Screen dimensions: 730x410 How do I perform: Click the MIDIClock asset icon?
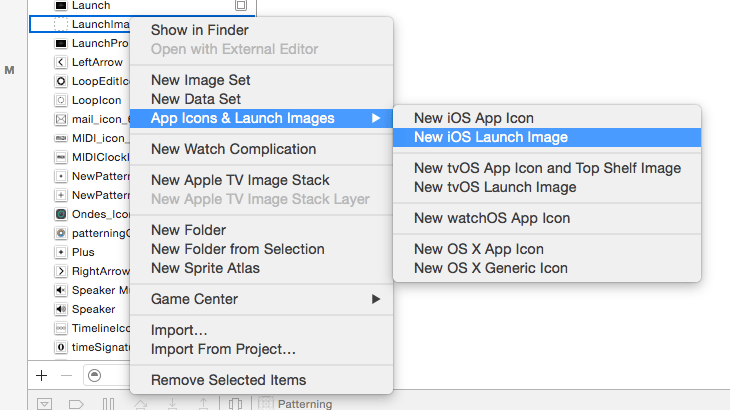[61, 157]
